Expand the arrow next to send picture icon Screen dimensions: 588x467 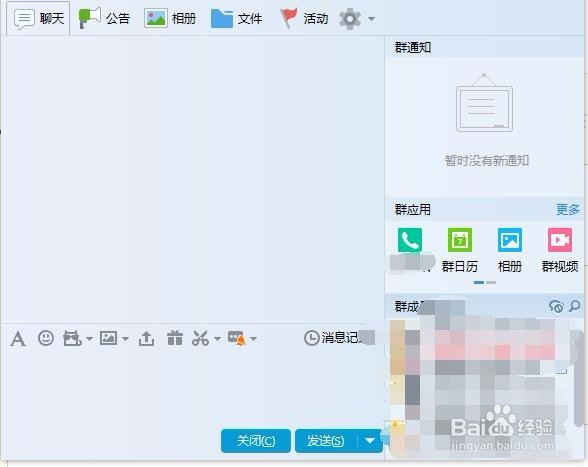click(126, 339)
